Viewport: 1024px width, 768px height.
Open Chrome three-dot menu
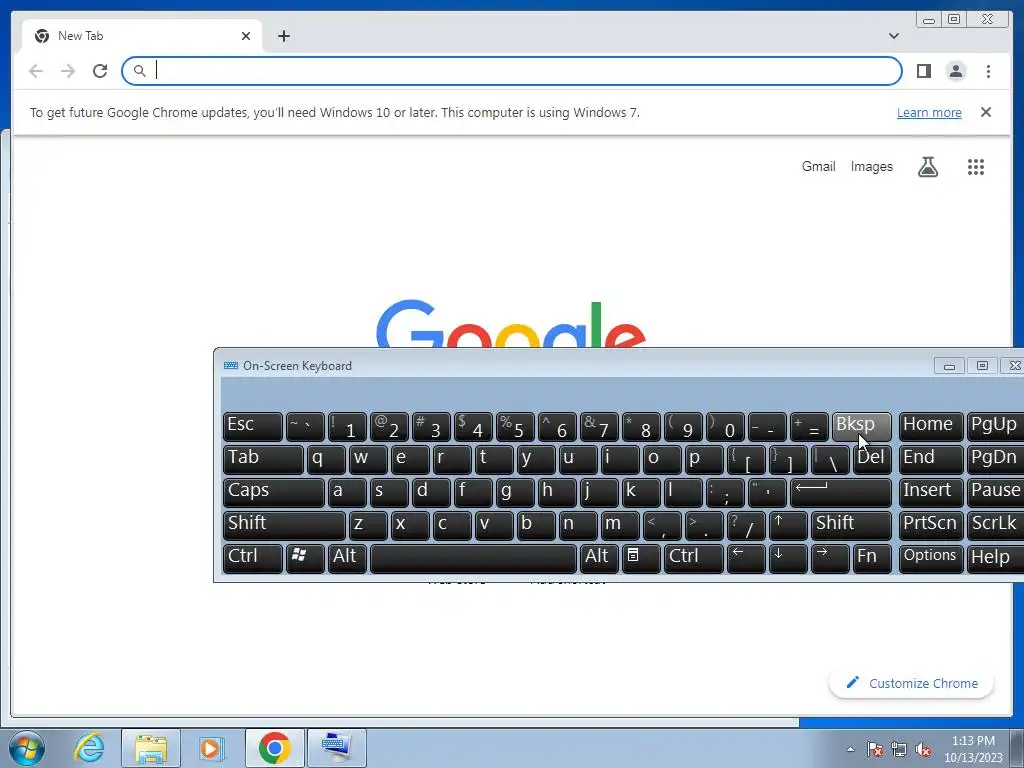coord(988,71)
